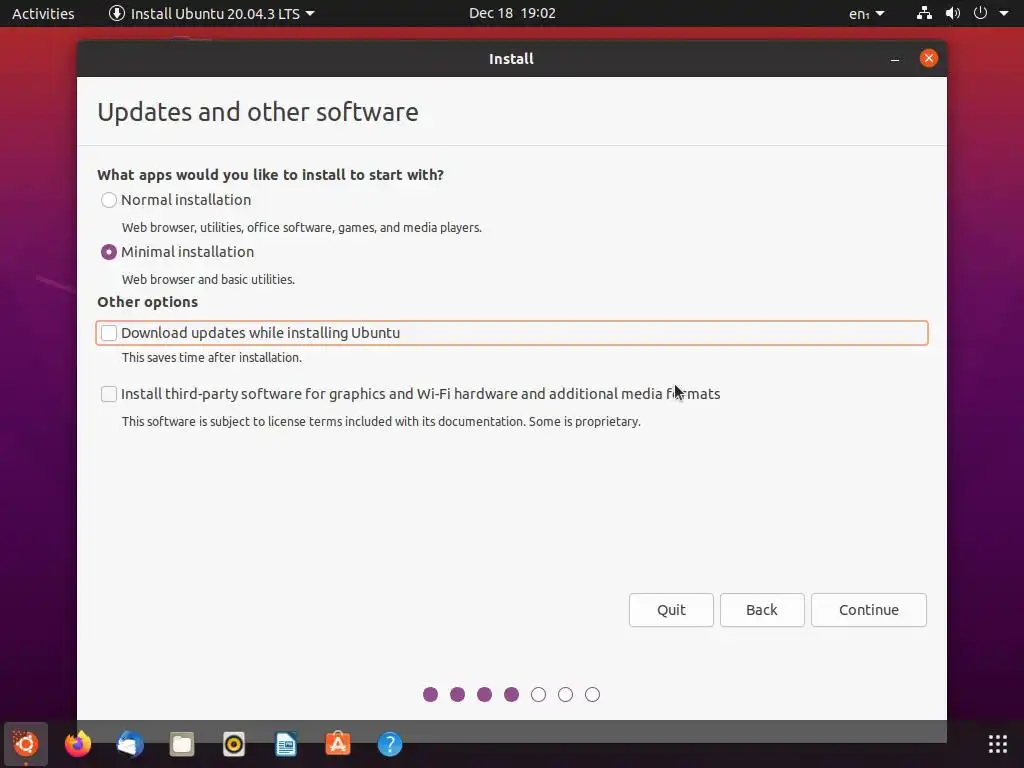Open Ubuntu Software from the dock

pos(338,744)
